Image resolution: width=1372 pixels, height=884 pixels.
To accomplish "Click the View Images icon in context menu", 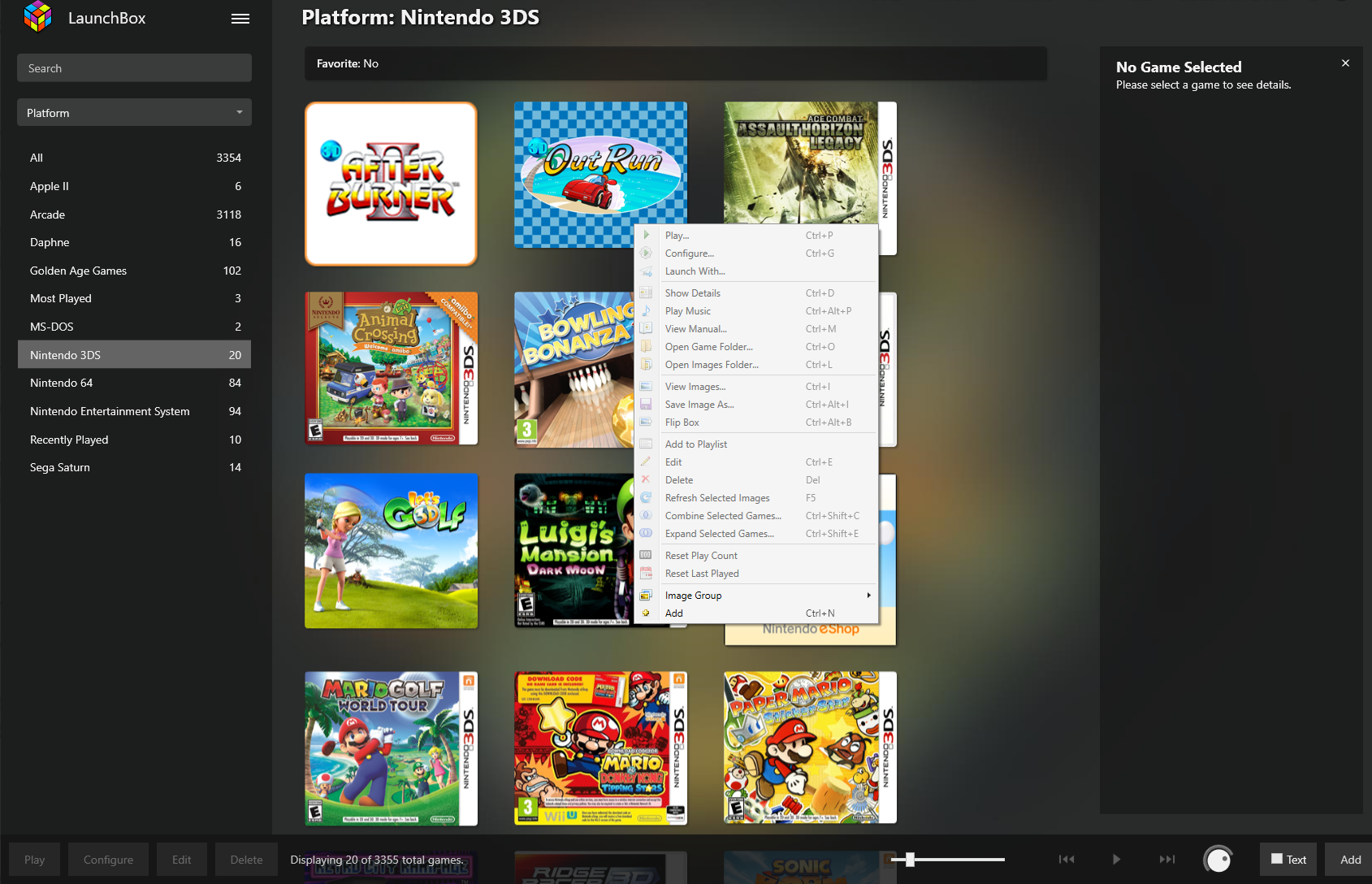I will coord(647,386).
